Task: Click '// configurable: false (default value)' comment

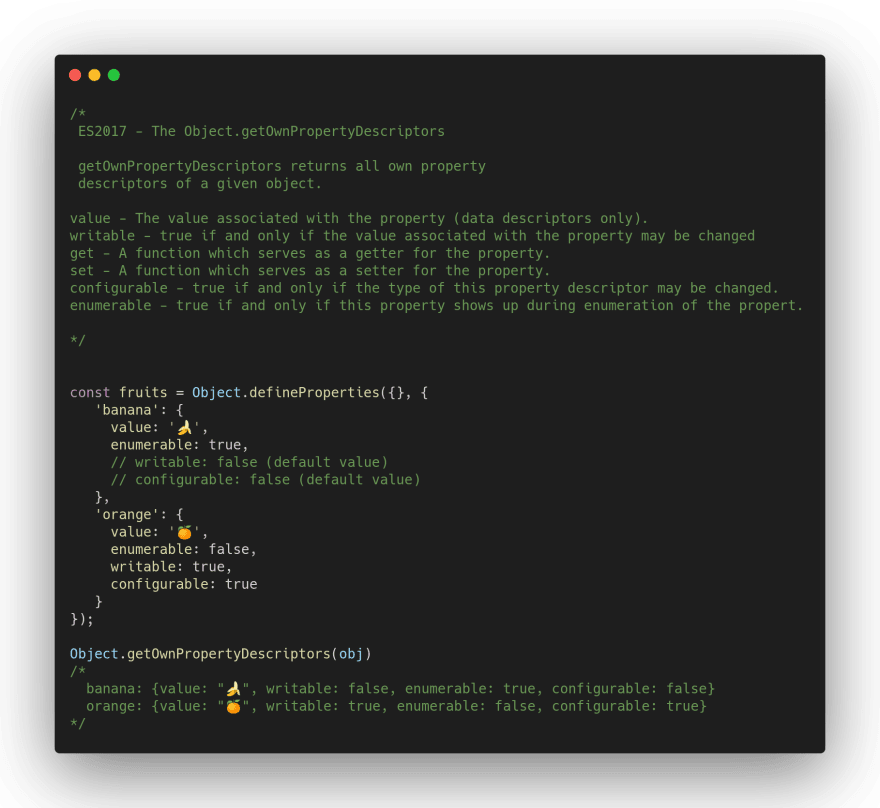Action: point(265,480)
